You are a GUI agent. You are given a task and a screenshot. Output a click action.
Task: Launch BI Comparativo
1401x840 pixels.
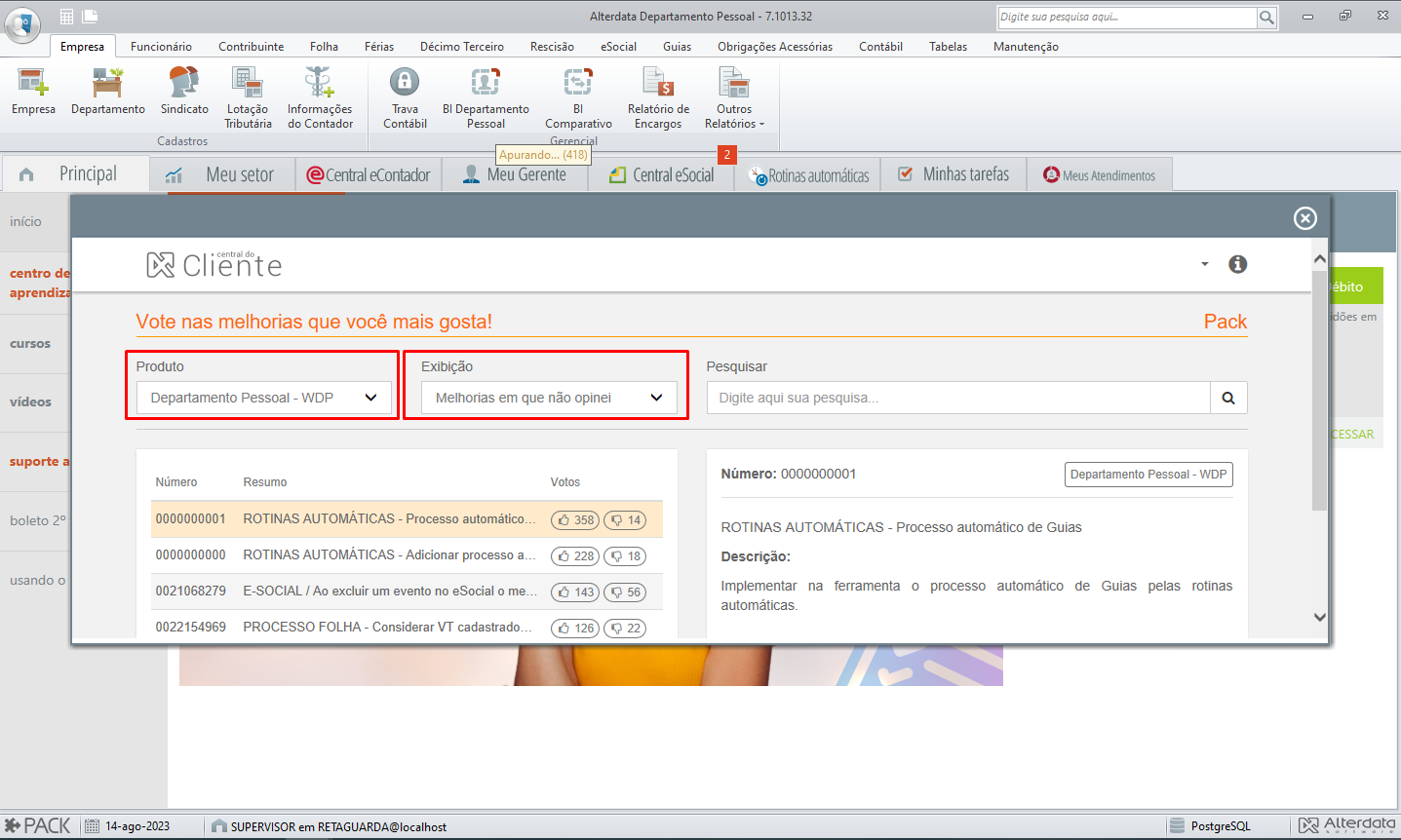coord(578,97)
